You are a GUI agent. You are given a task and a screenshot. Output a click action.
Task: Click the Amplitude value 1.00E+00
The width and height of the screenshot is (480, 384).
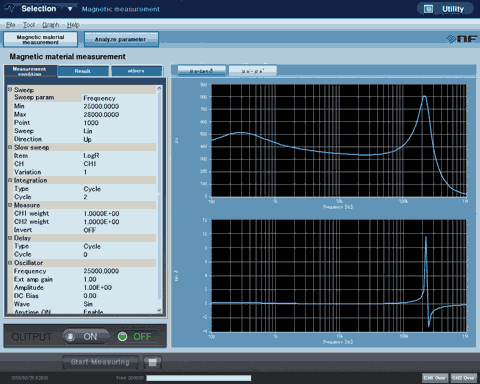[x=97, y=287]
